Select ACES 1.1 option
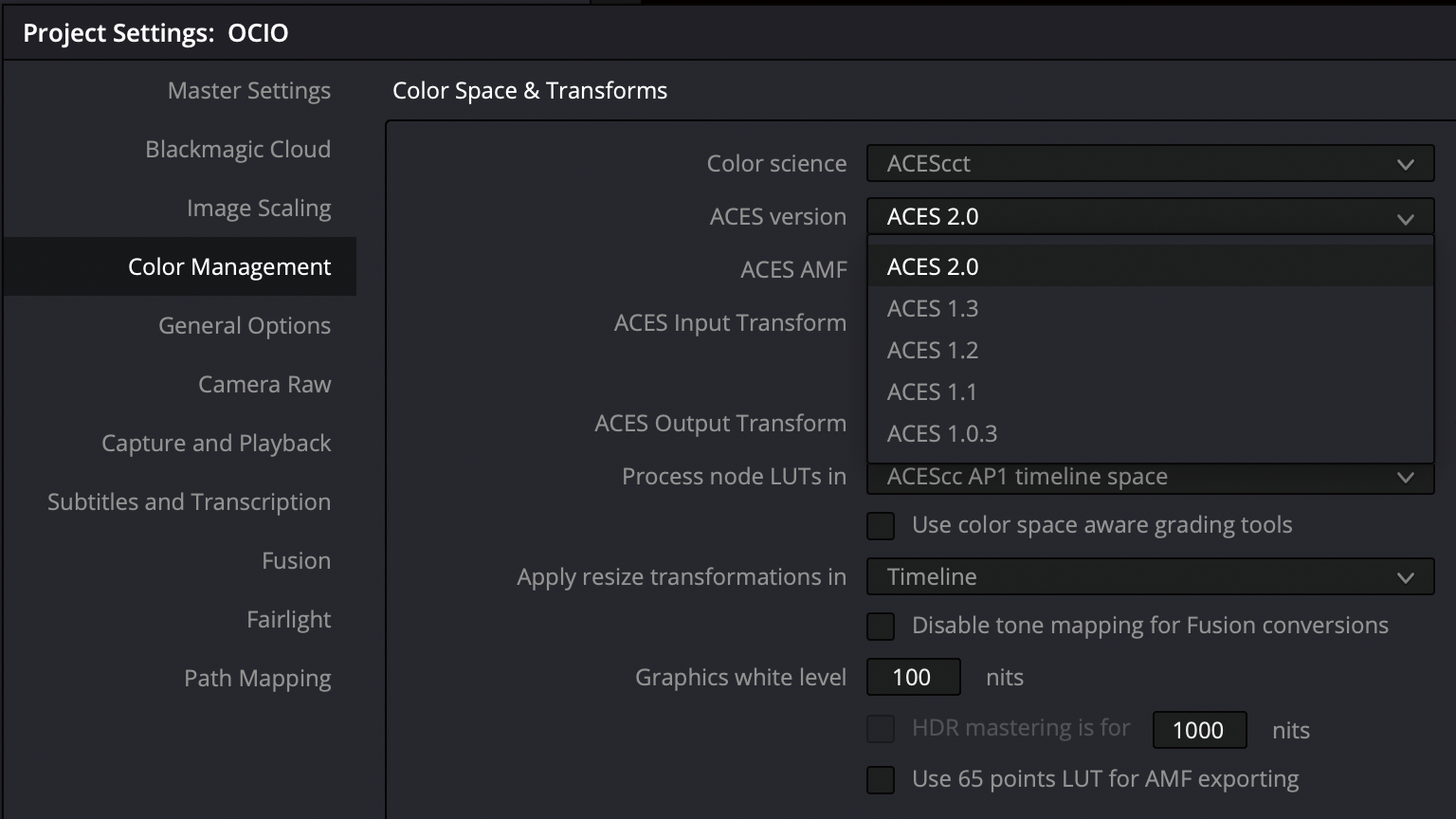Image resolution: width=1456 pixels, height=819 pixels. [x=1150, y=391]
